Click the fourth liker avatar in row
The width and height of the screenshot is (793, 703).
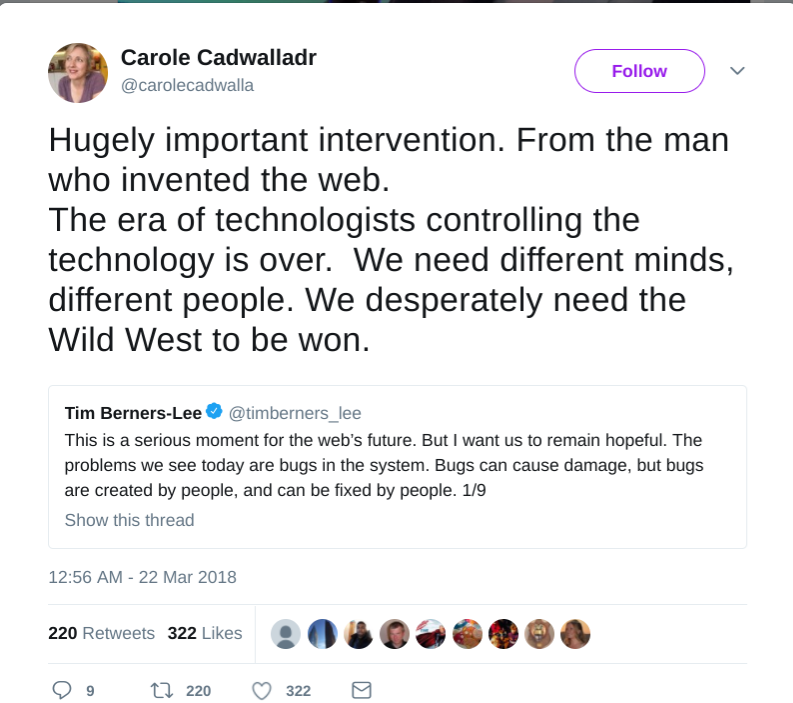394,634
